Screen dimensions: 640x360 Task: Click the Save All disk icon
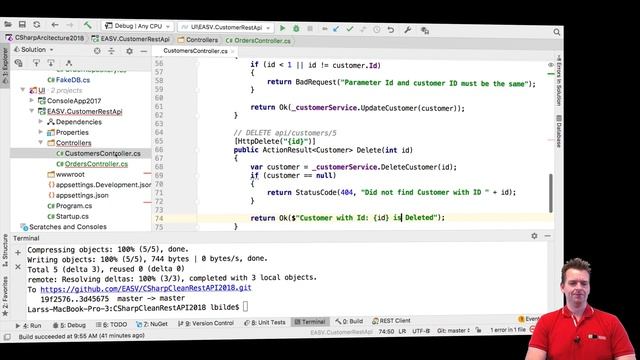click(x=22, y=24)
